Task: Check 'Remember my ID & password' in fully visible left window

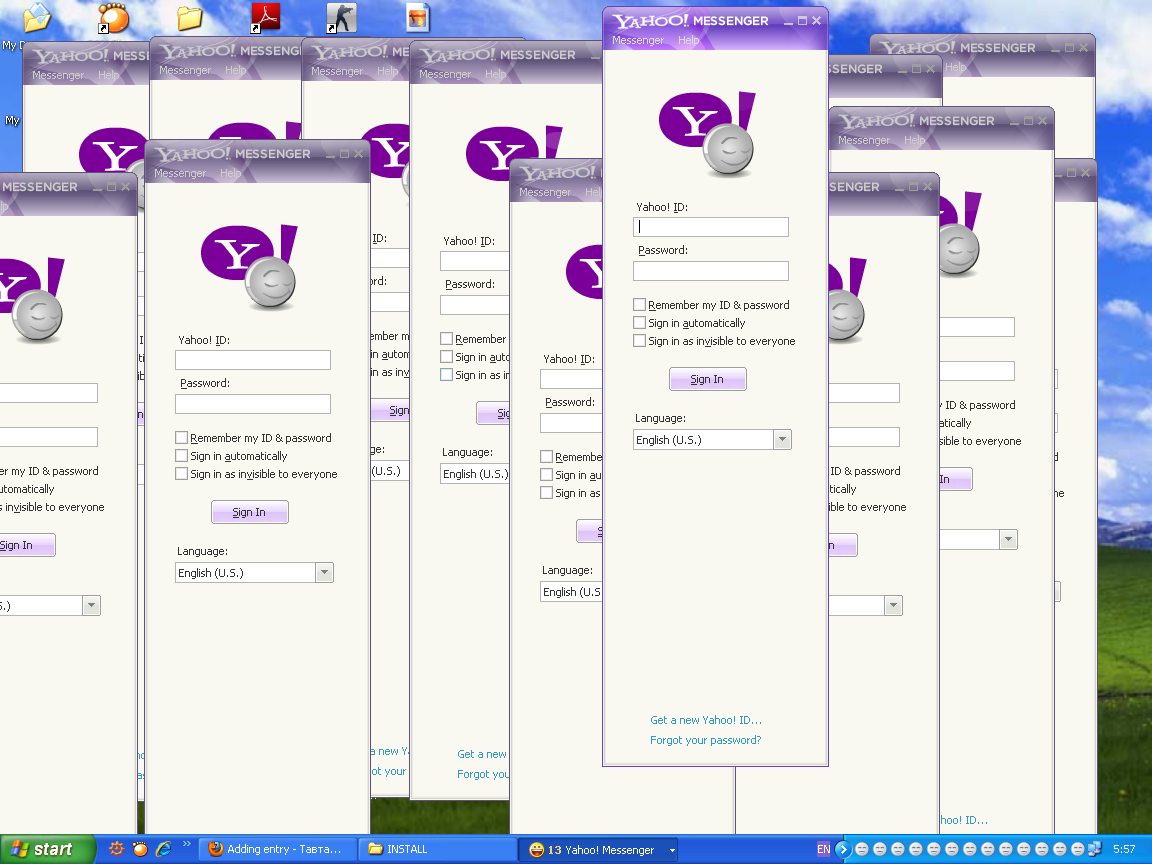Action: 181,437
